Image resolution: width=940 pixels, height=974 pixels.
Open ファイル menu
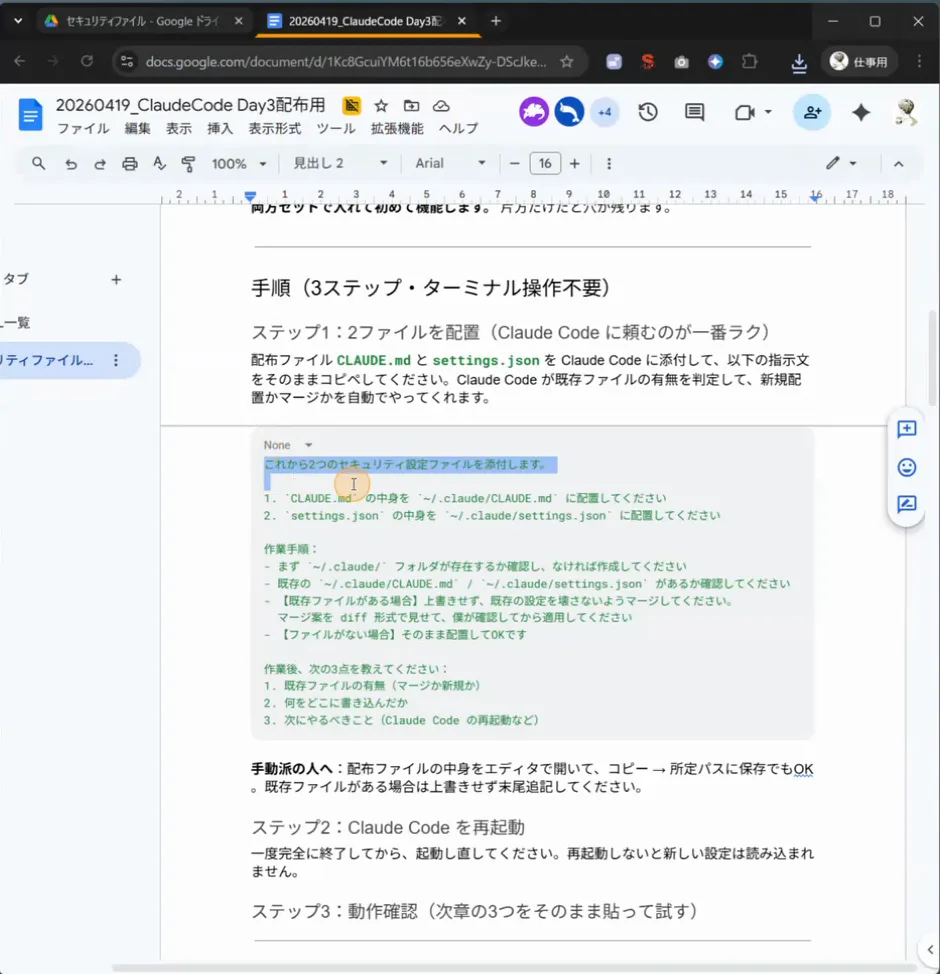coord(83,129)
